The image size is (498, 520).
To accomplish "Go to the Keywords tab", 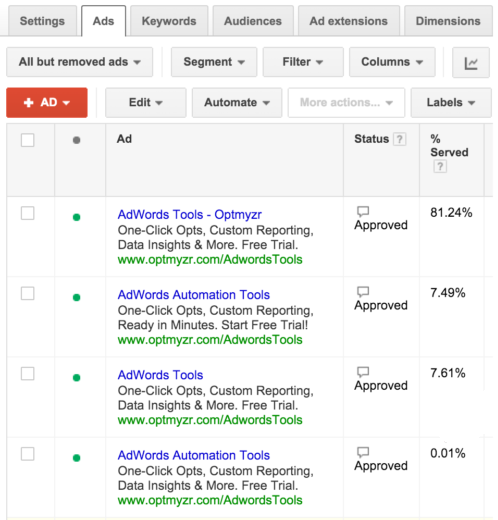I will (169, 21).
